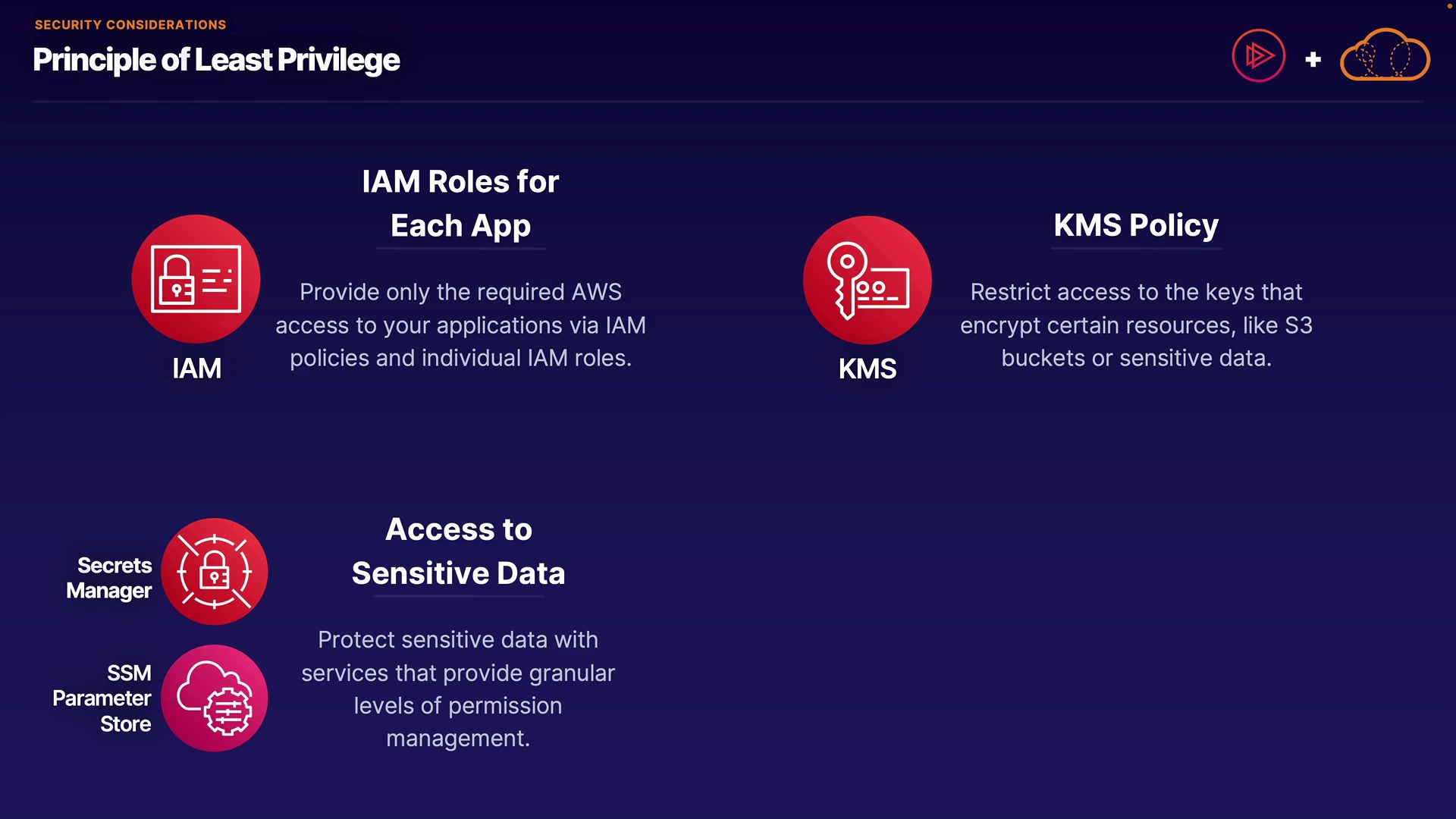Click the 'KMS' label under the key icon
The width and height of the screenshot is (1456, 819).
click(x=867, y=369)
